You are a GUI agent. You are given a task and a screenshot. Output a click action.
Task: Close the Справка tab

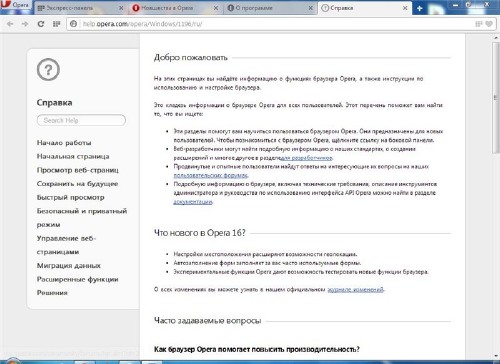(x=405, y=8)
